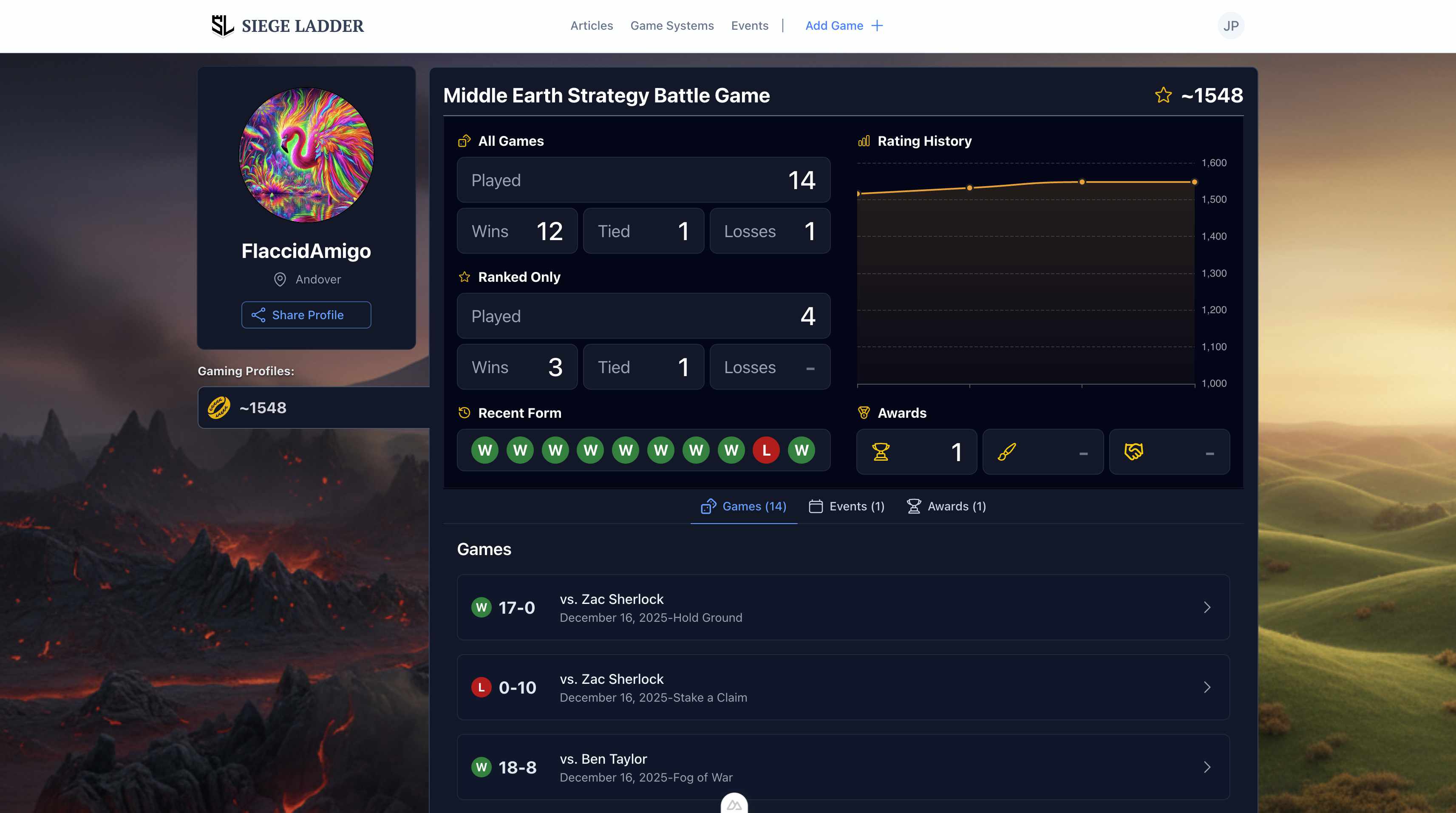Click the trophy award icon

(880, 452)
